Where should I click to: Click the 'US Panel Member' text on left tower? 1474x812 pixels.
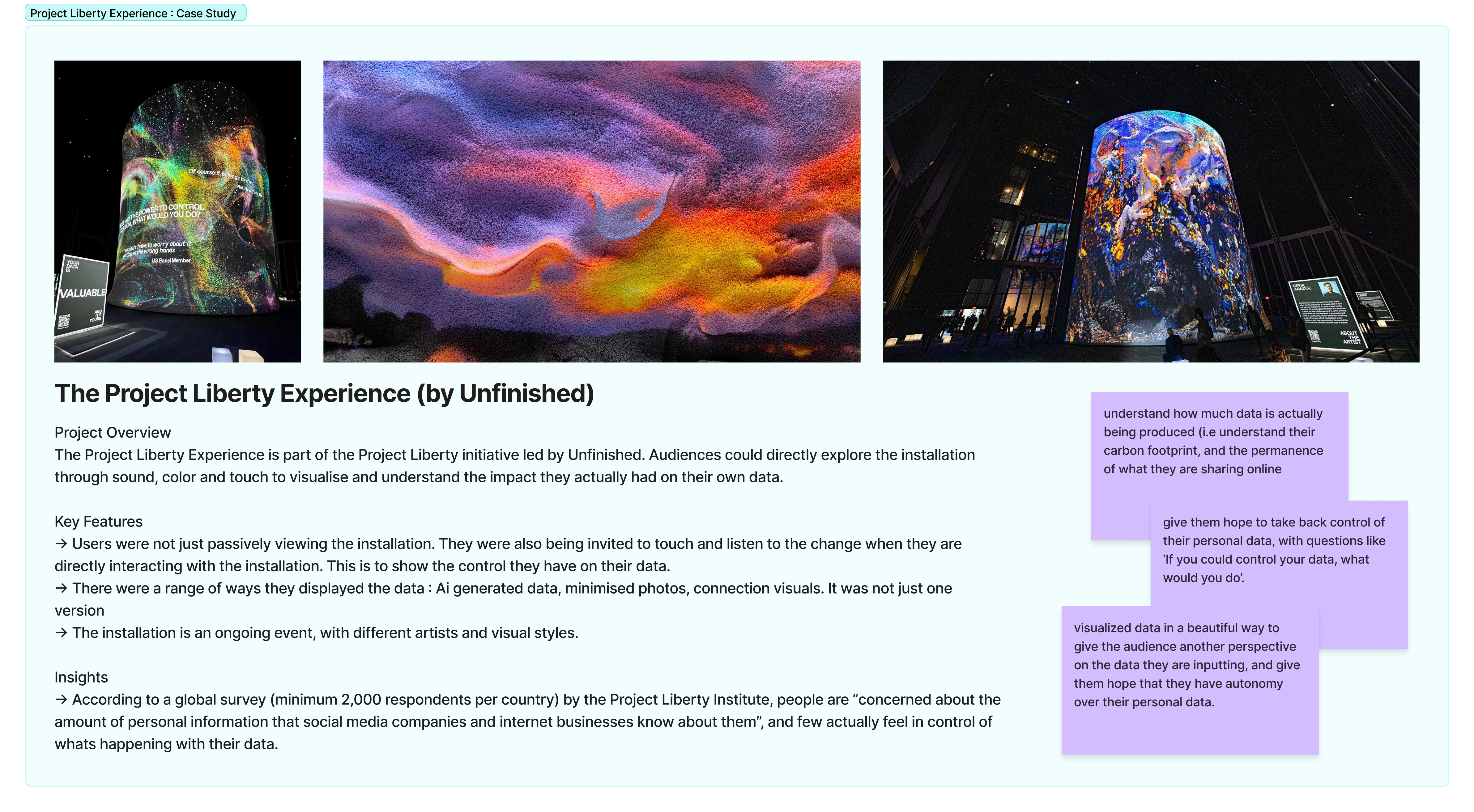click(x=171, y=261)
